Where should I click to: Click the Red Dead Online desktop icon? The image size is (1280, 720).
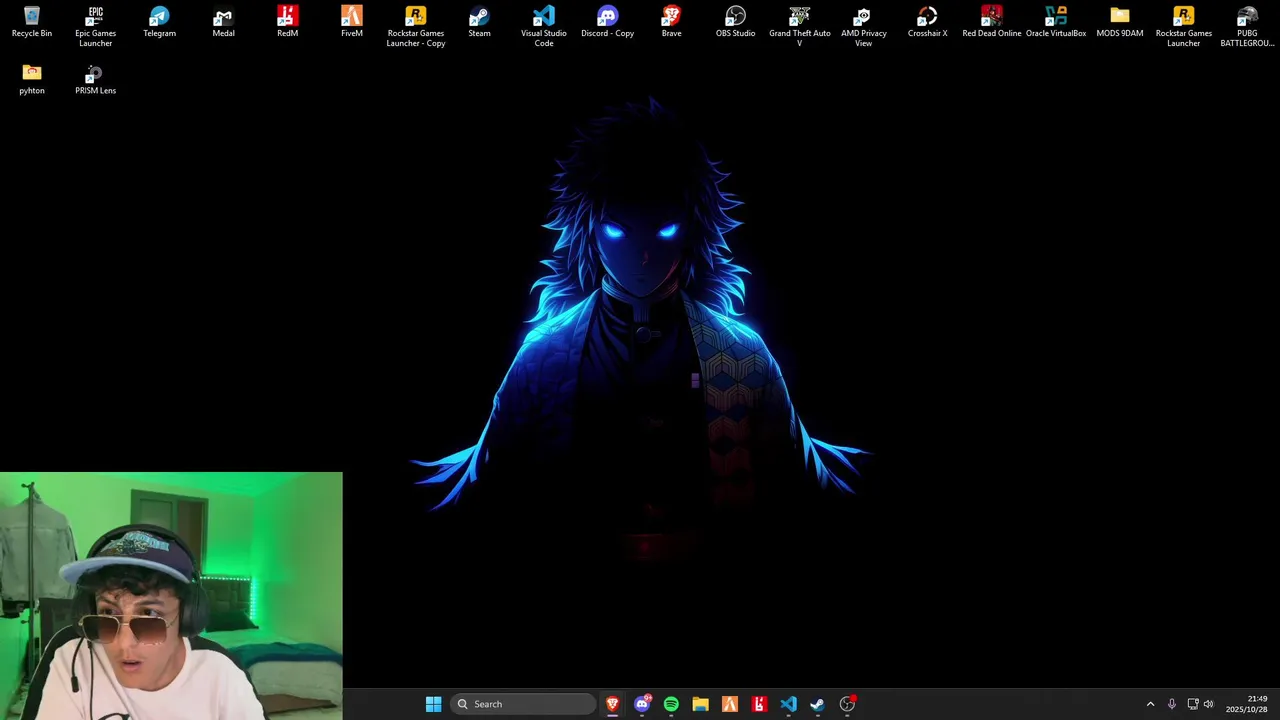992,22
